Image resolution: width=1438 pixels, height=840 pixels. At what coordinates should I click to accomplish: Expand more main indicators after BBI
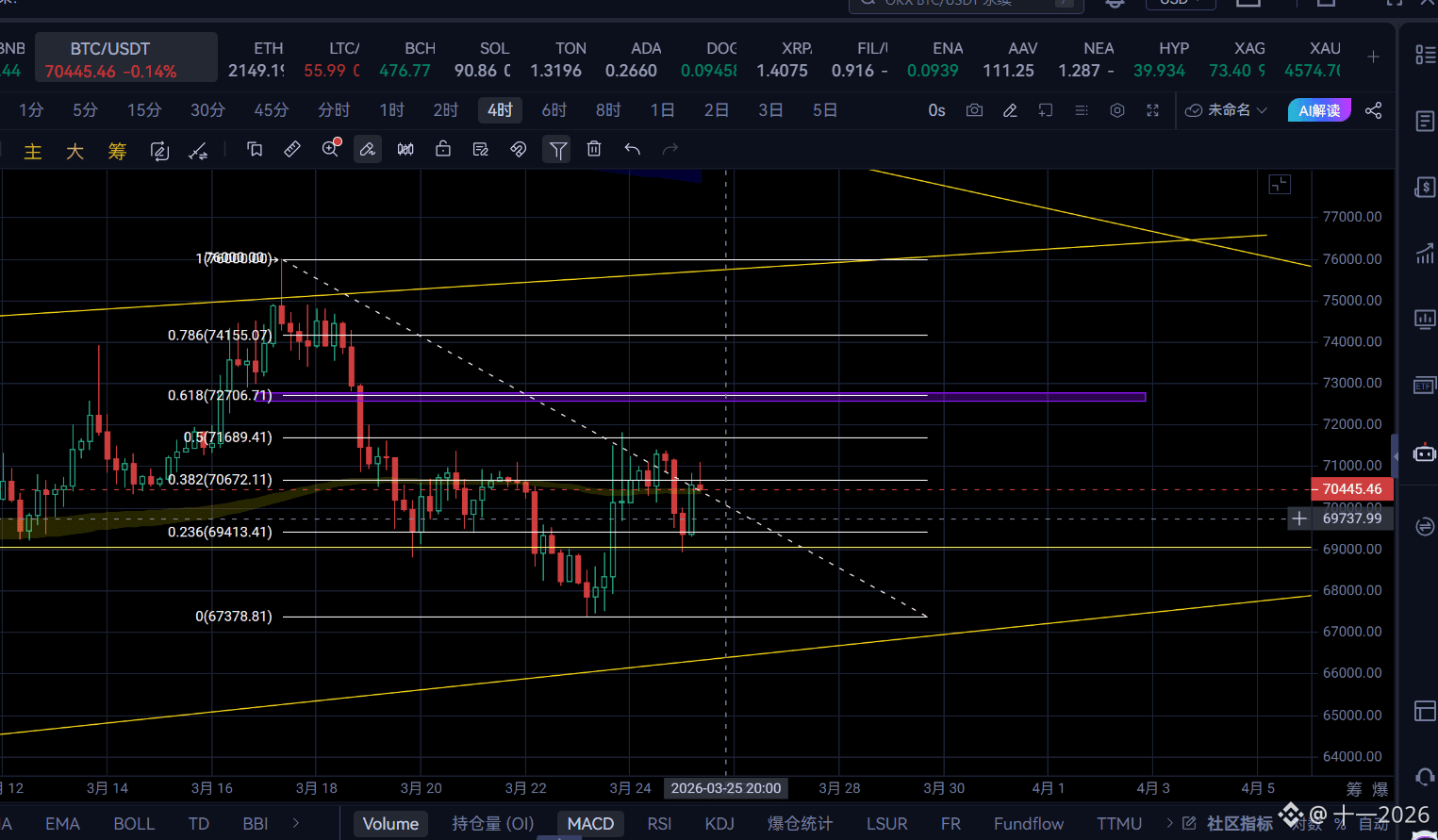[x=296, y=824]
